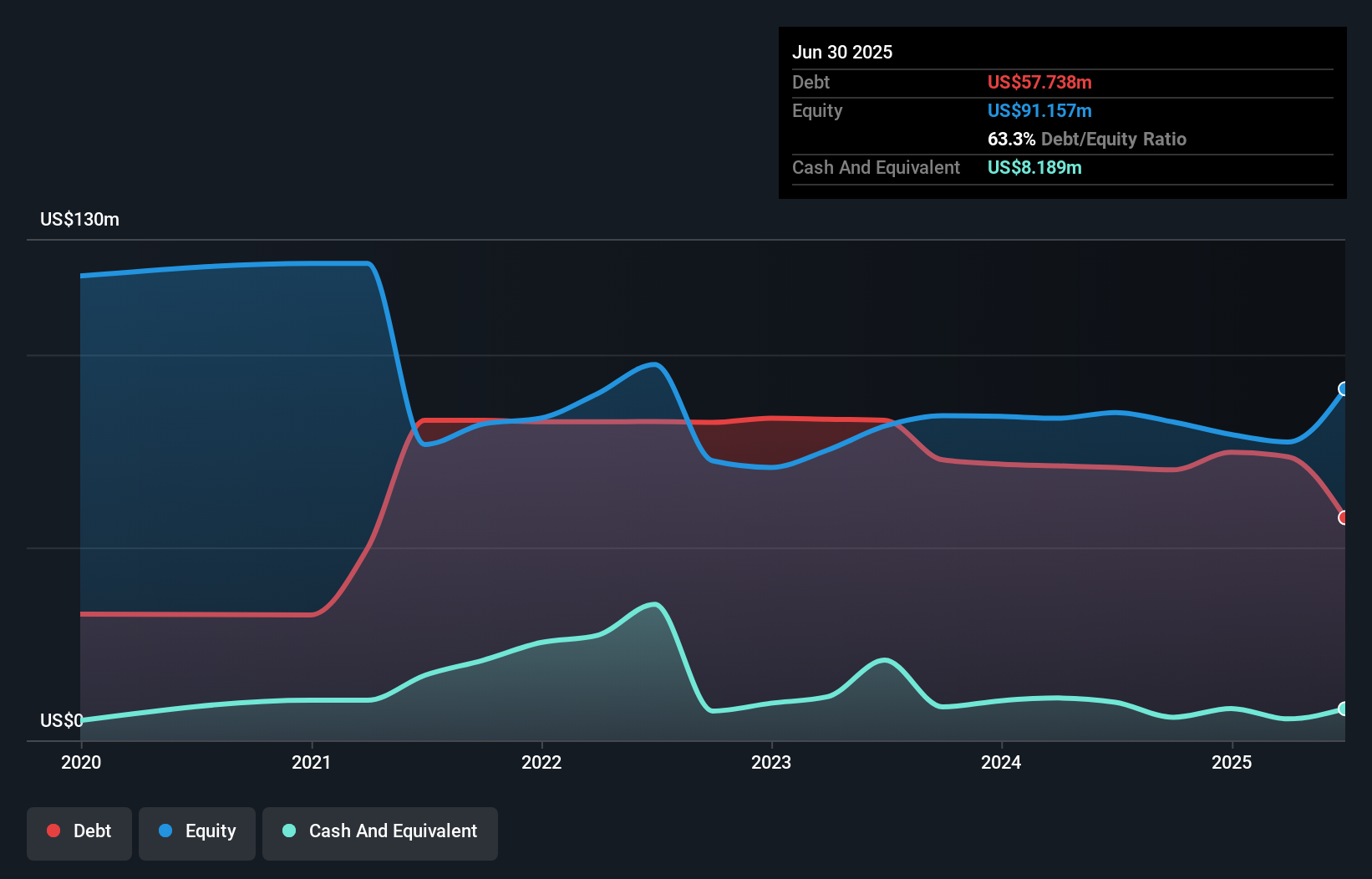
Task: Click the Equity label in the tooltip
Action: click(817, 111)
